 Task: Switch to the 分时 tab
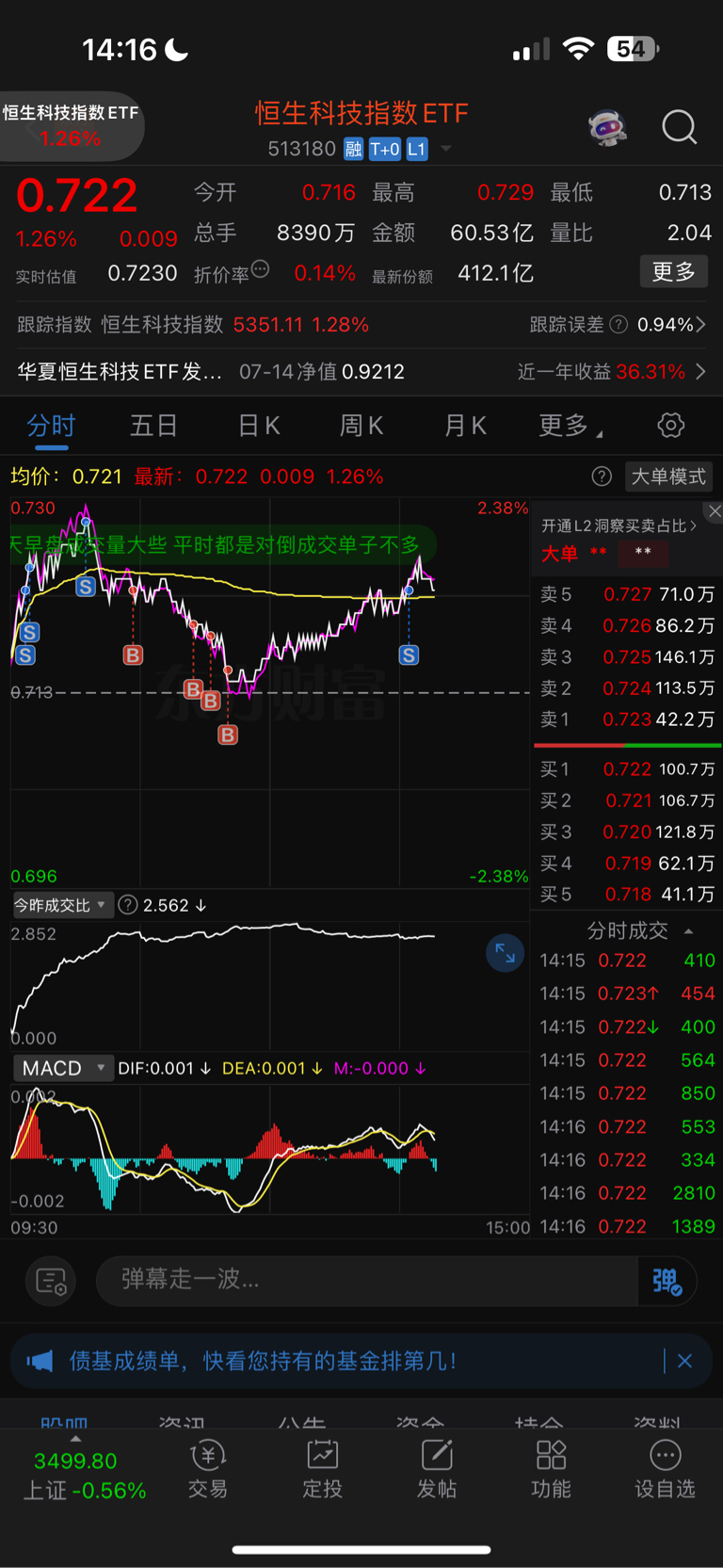coord(51,426)
